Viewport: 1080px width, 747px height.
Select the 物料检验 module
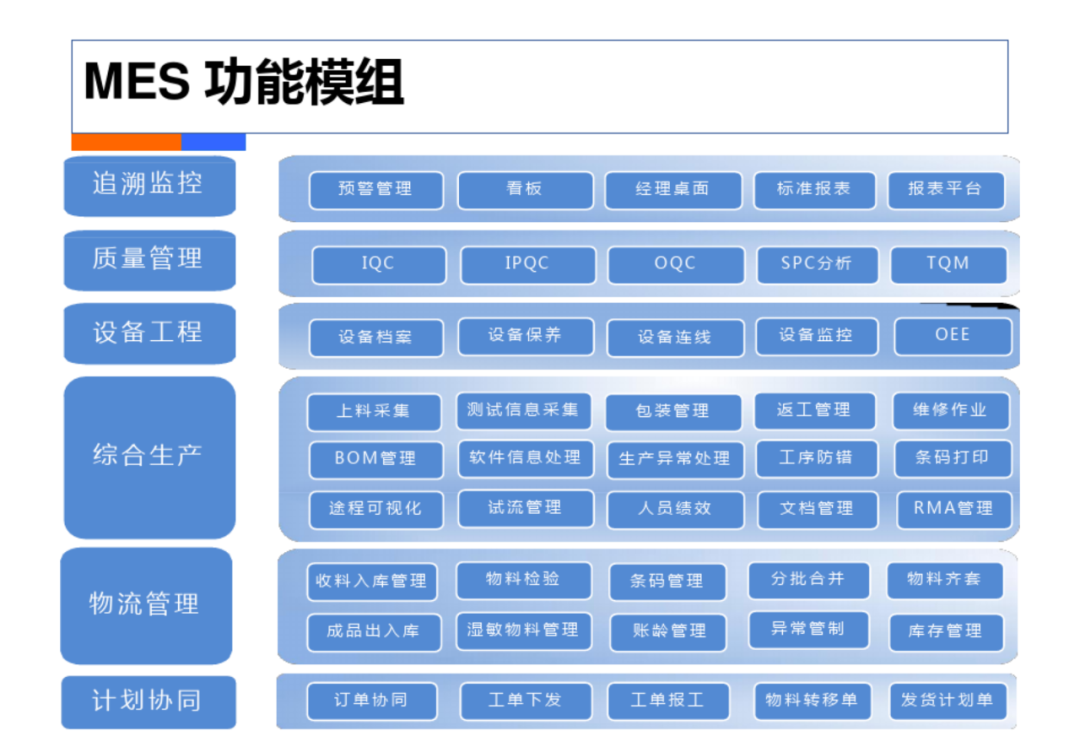pyautogui.click(x=523, y=580)
